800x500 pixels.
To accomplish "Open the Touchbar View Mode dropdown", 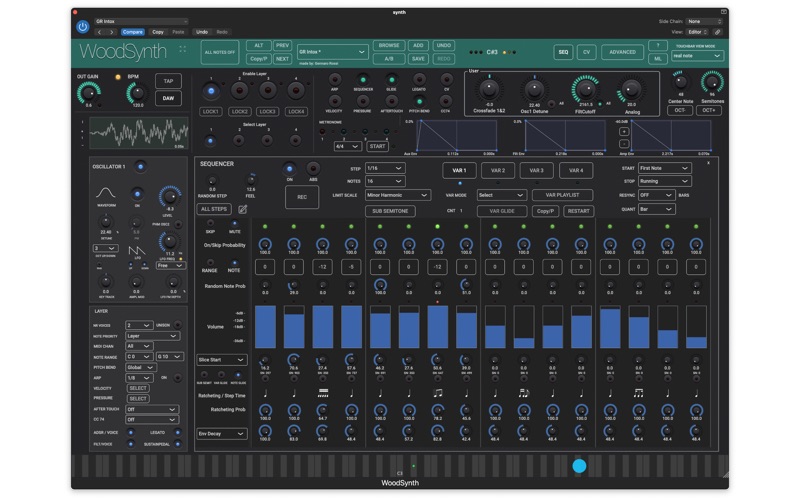I will (697, 56).
